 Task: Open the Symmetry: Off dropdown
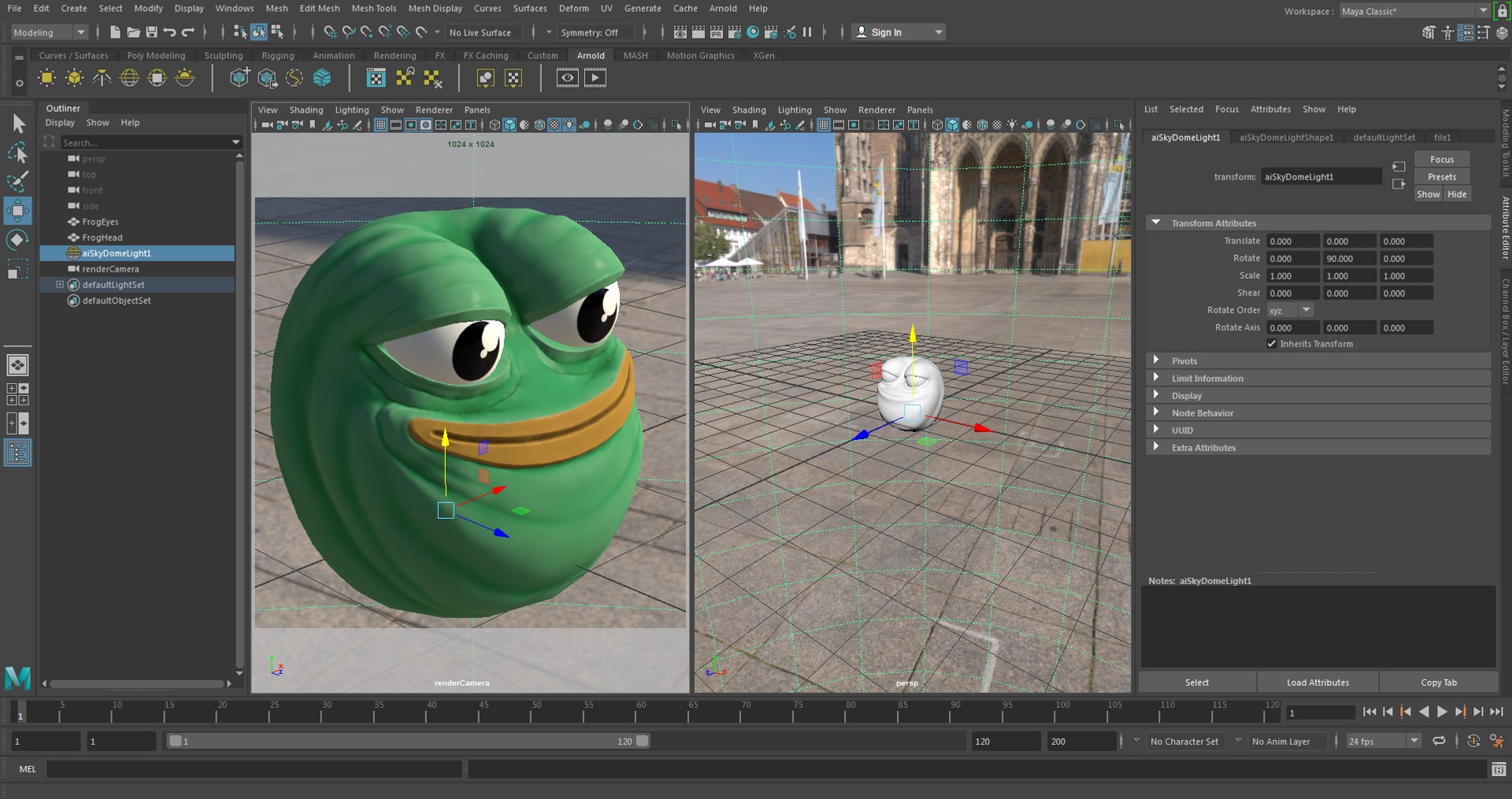coord(597,32)
